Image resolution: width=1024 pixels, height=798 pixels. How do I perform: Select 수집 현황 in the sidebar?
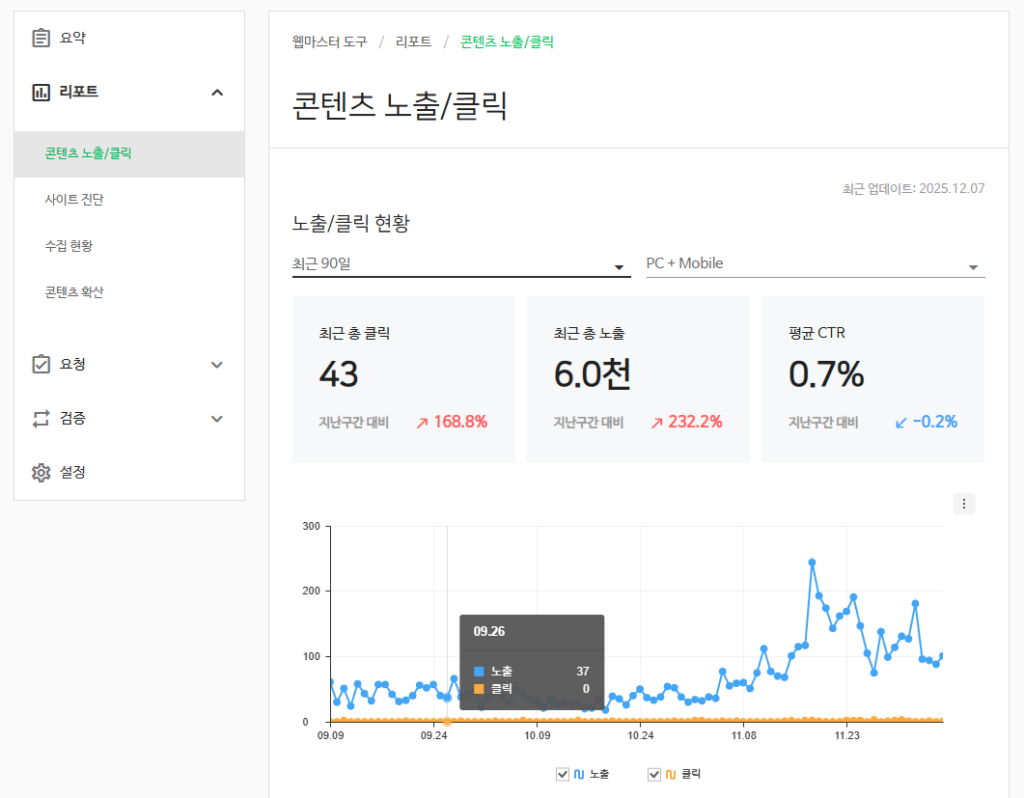[x=69, y=246]
